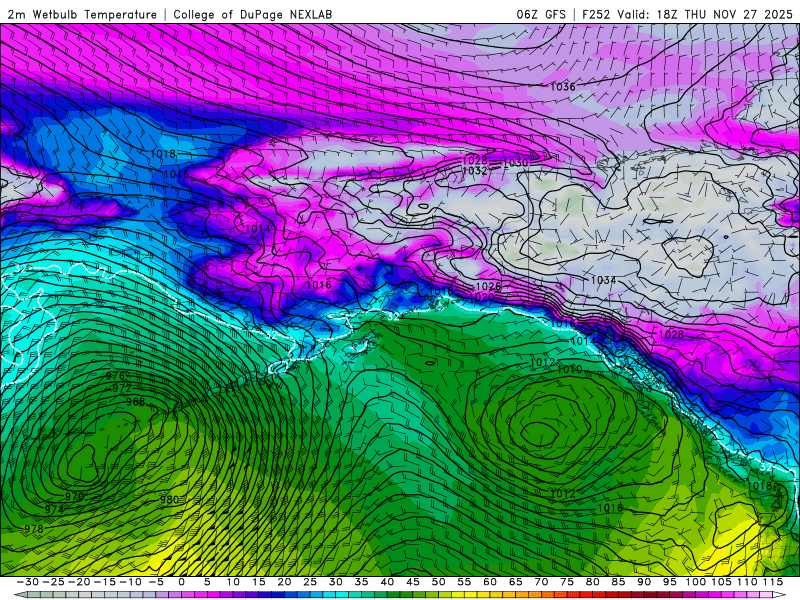Click the 100 value on the color scale

coord(695,582)
